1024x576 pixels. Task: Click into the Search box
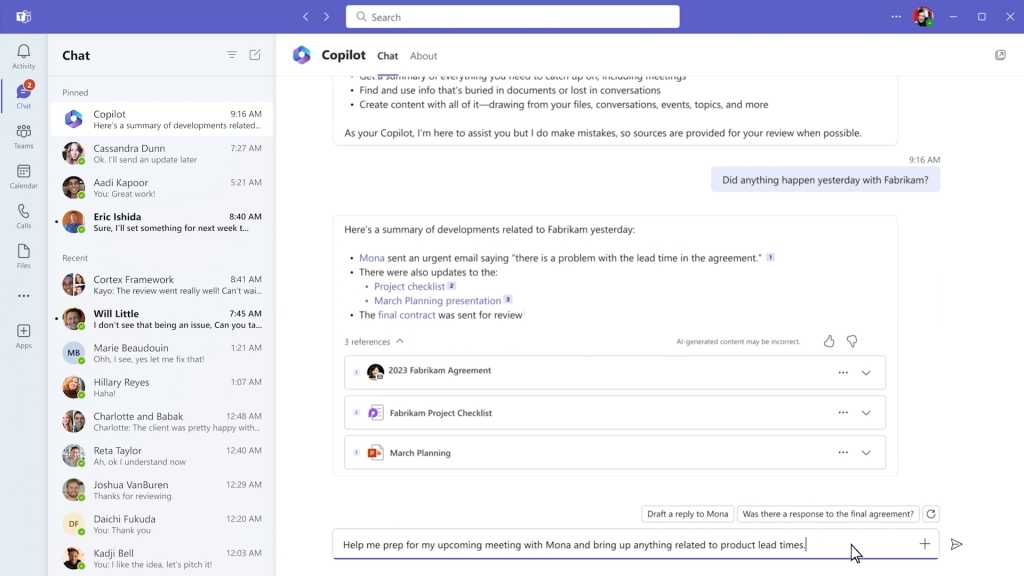(513, 17)
